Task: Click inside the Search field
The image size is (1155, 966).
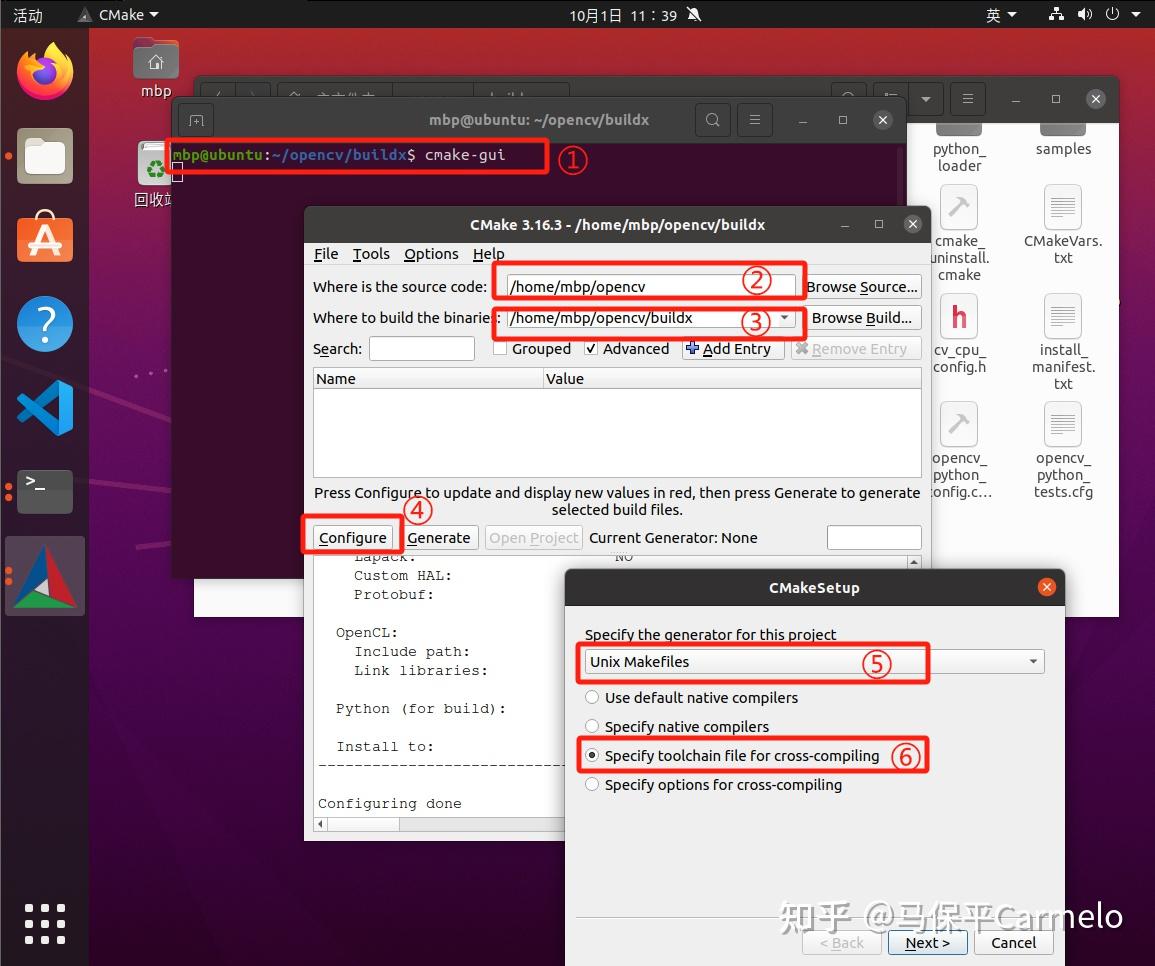Action: pyautogui.click(x=421, y=348)
